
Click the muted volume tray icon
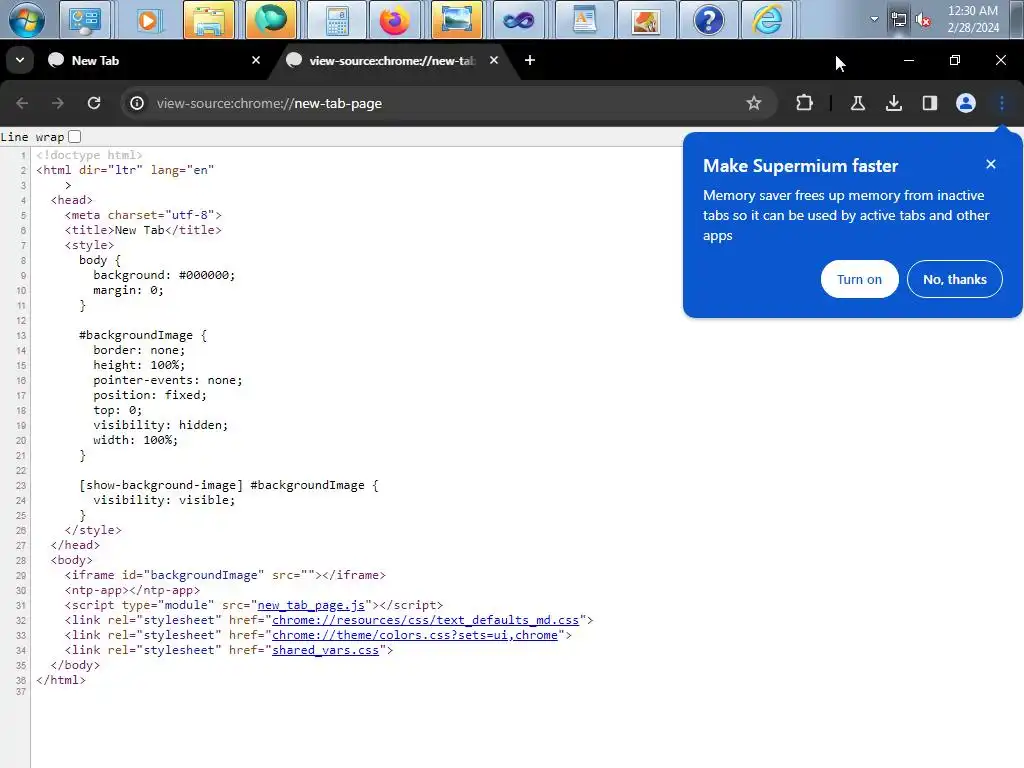click(x=923, y=20)
